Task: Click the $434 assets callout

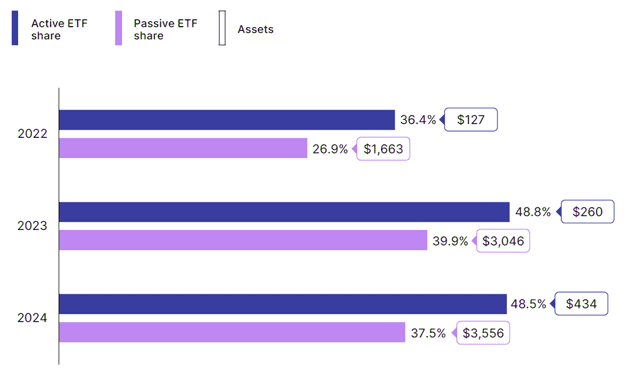Action: coord(581,304)
